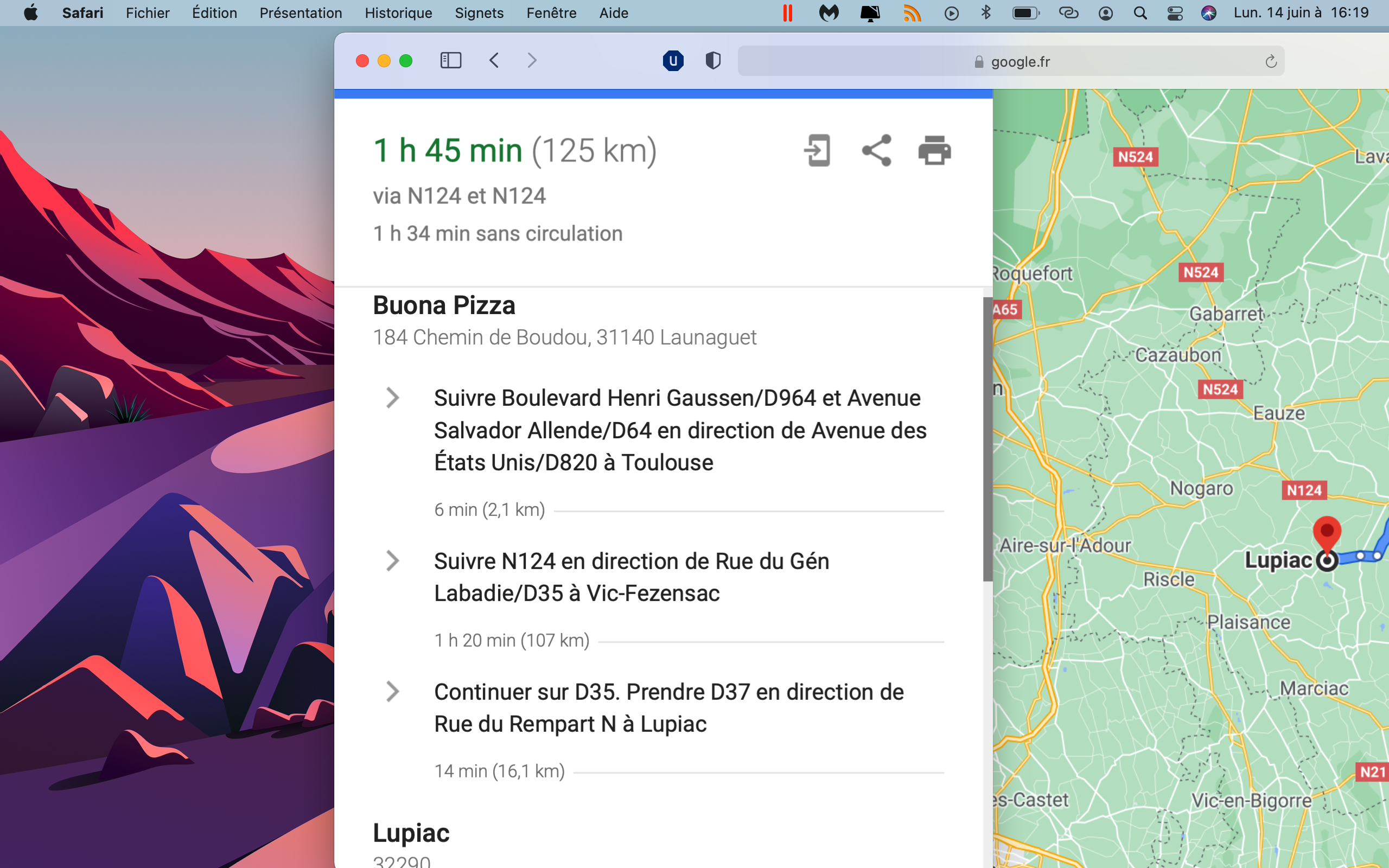Expand the Boulevard Henri Gaussen step
1389x868 pixels.
click(x=393, y=398)
